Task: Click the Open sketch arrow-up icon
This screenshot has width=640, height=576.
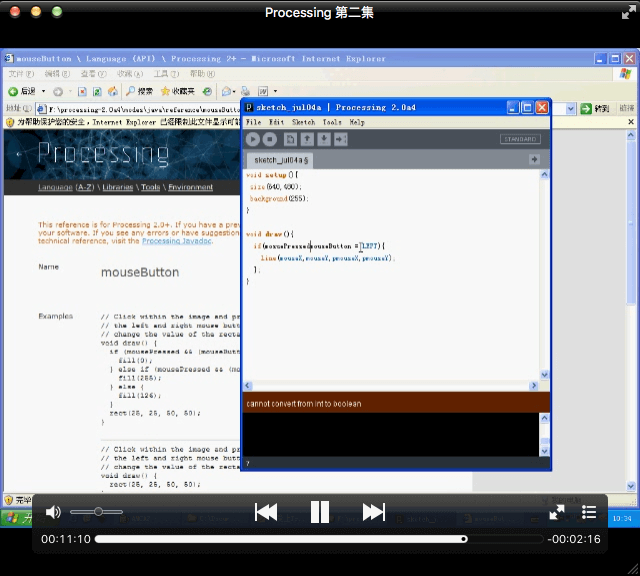Action: [x=307, y=139]
